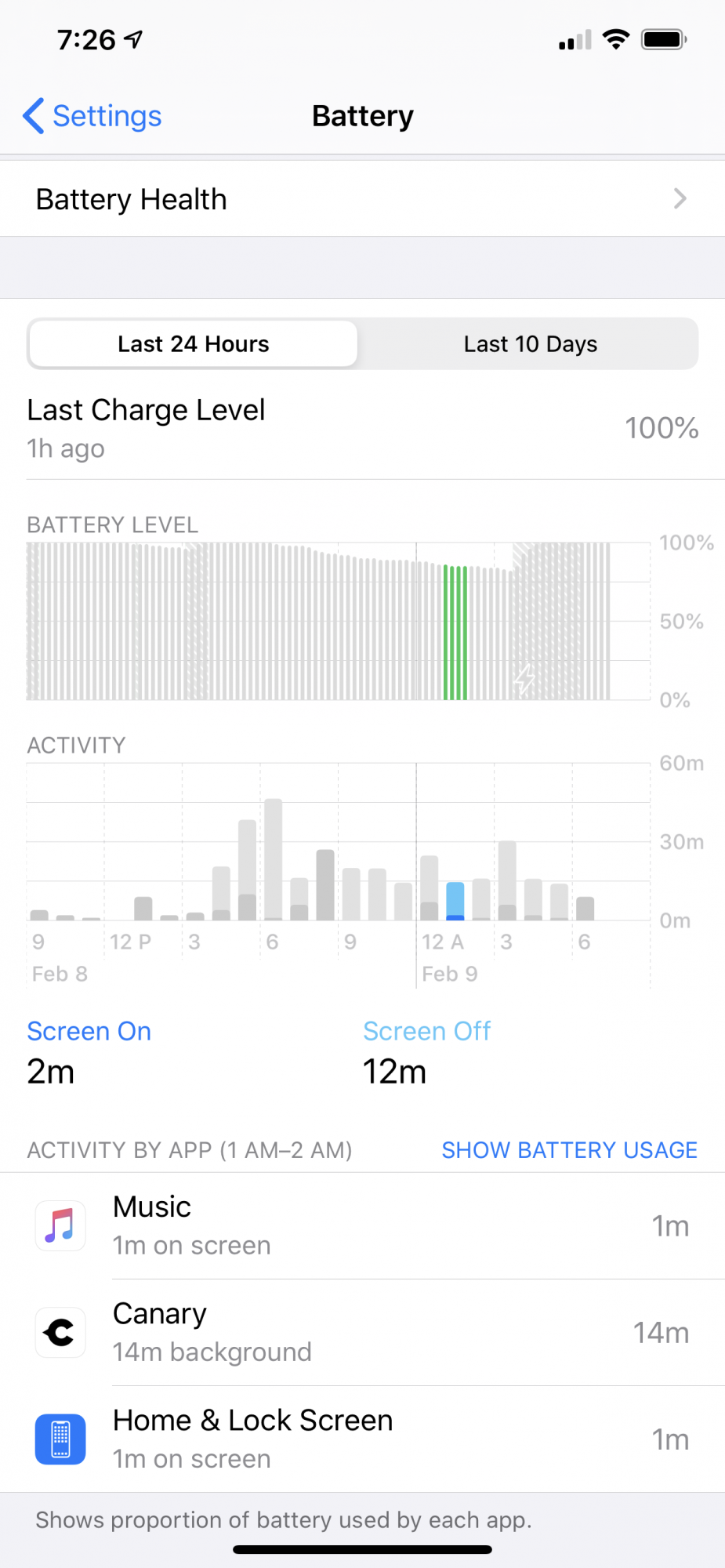Tap the charging bolt in battery graph

click(524, 679)
